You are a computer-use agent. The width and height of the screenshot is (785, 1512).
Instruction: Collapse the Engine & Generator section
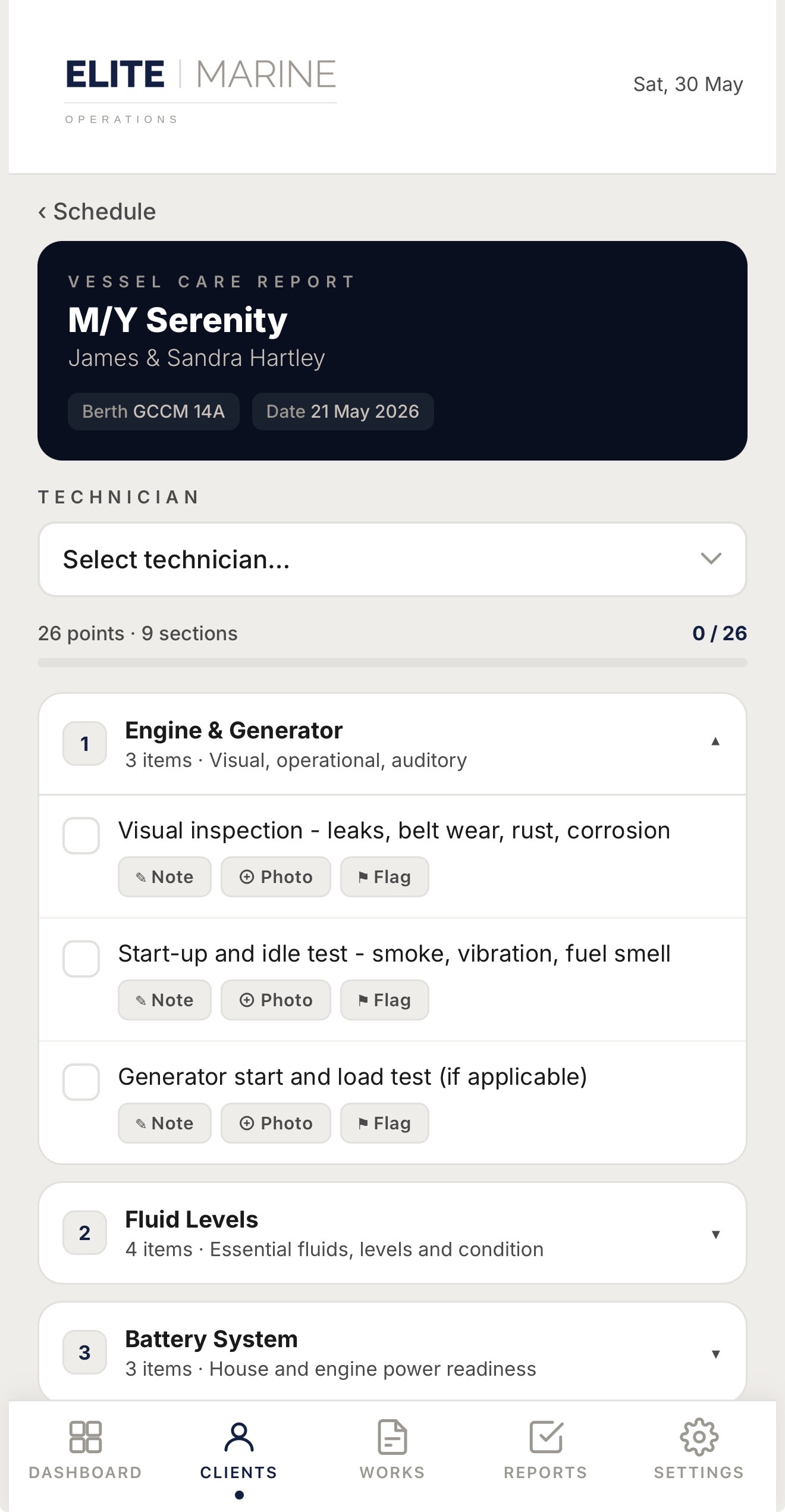point(392,744)
